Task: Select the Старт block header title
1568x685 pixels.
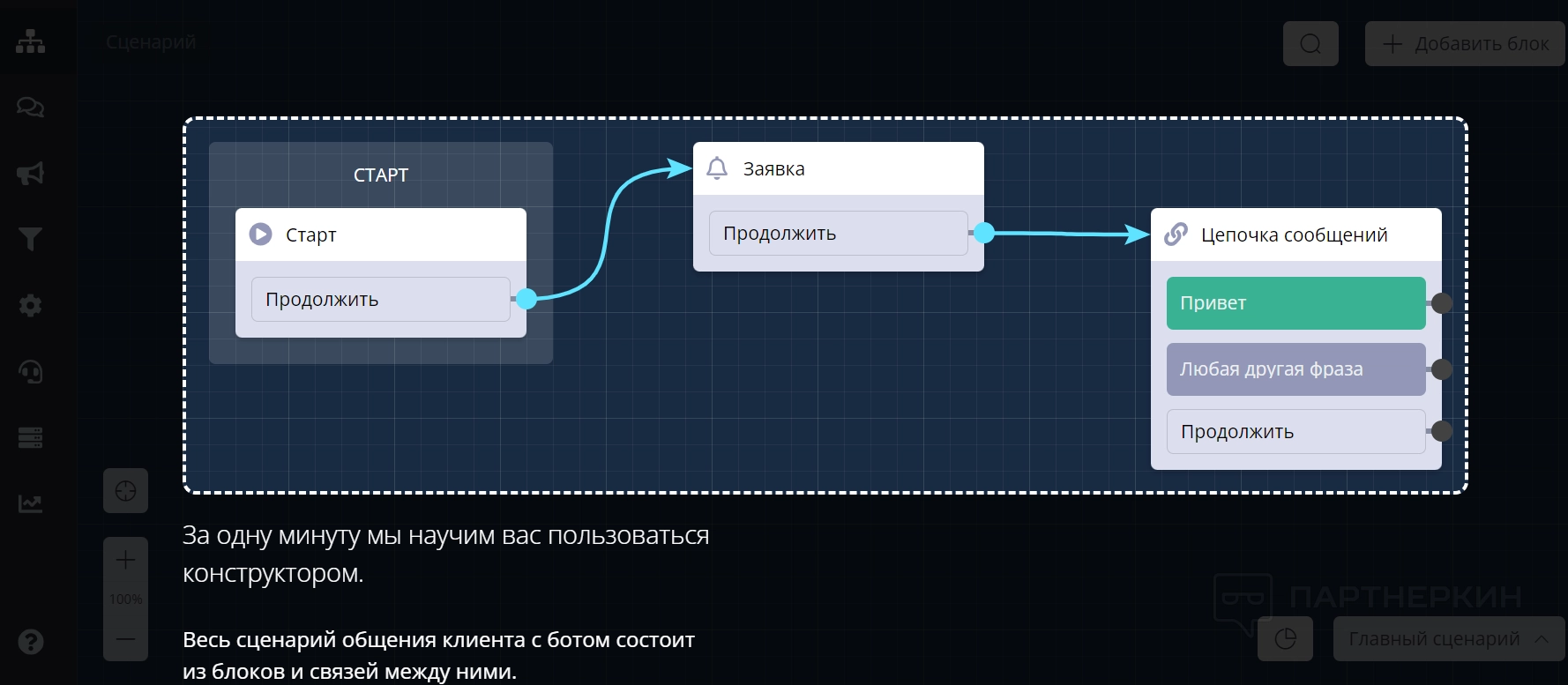Action: click(311, 235)
